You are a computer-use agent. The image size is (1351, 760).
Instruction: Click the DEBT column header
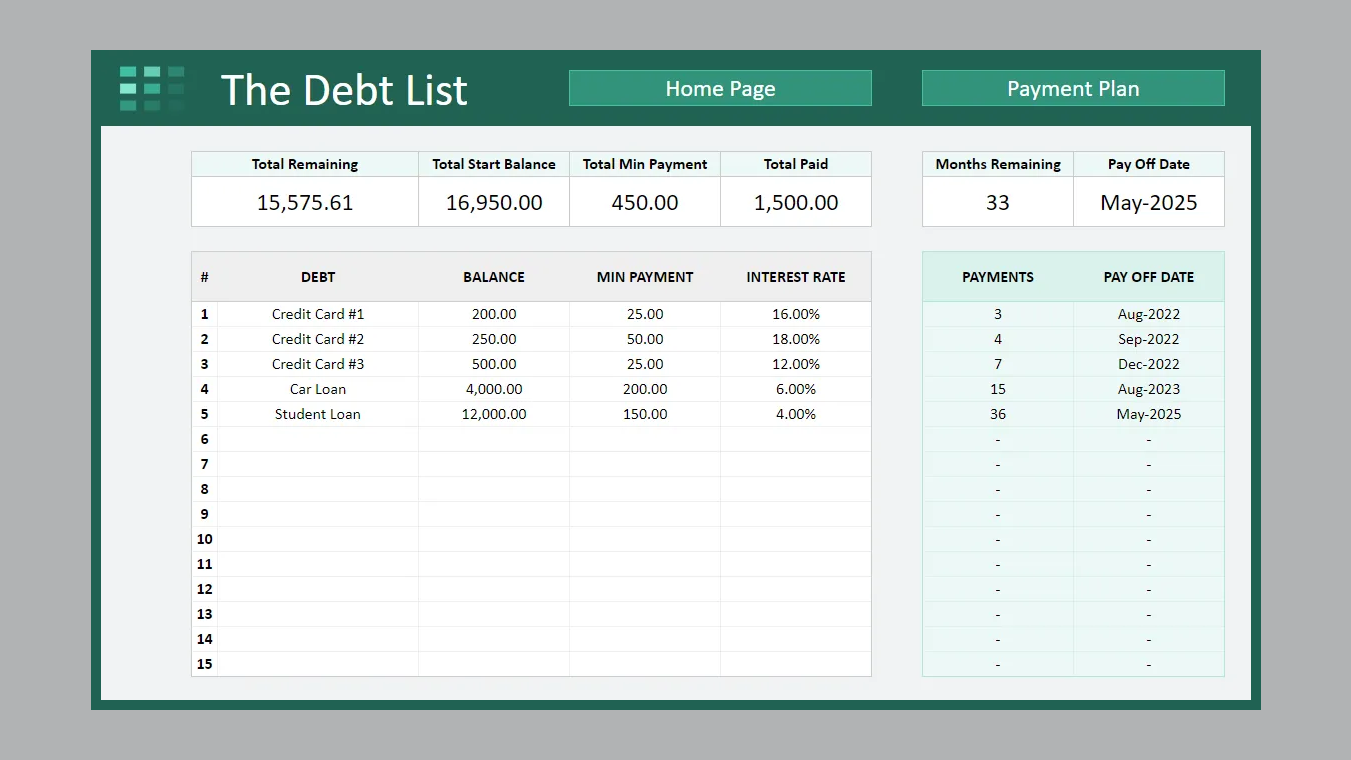tap(318, 277)
